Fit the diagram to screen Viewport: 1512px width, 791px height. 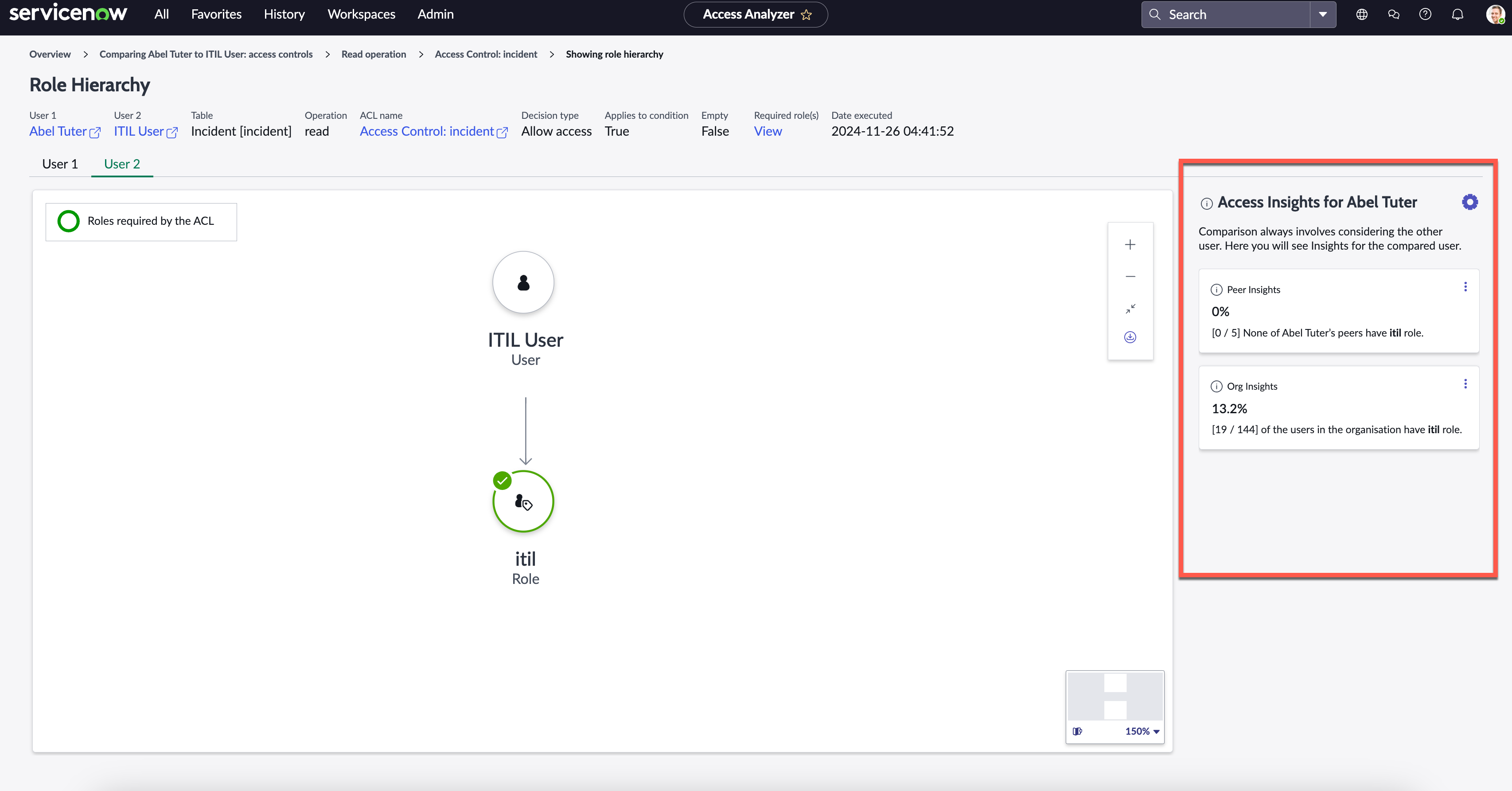click(1130, 308)
